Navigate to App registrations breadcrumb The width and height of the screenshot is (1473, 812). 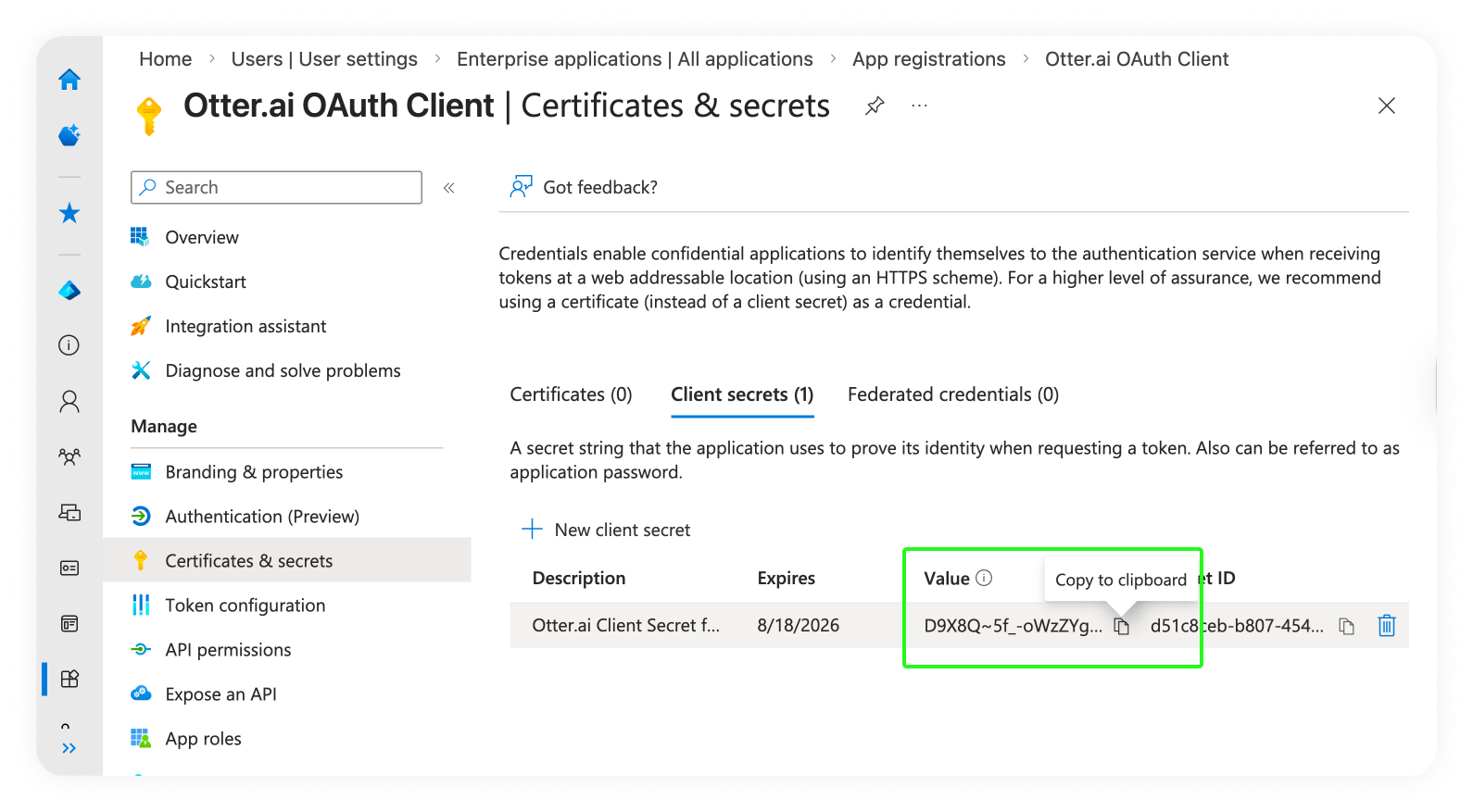pos(928,59)
